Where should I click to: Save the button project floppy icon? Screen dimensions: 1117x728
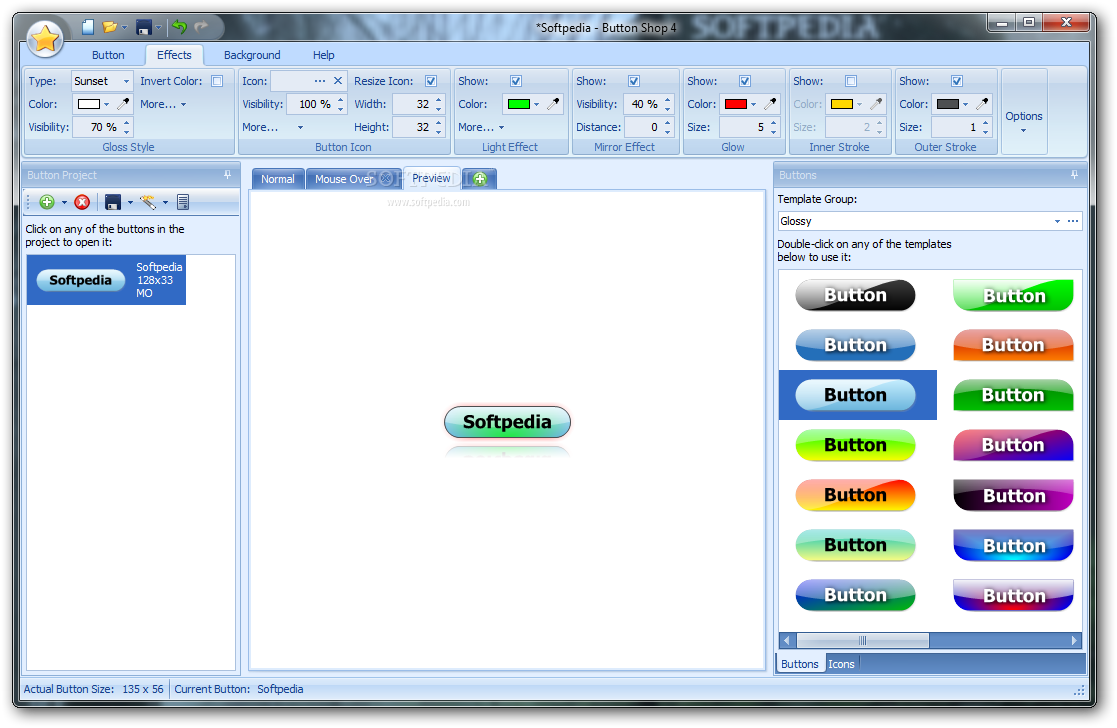tap(113, 202)
